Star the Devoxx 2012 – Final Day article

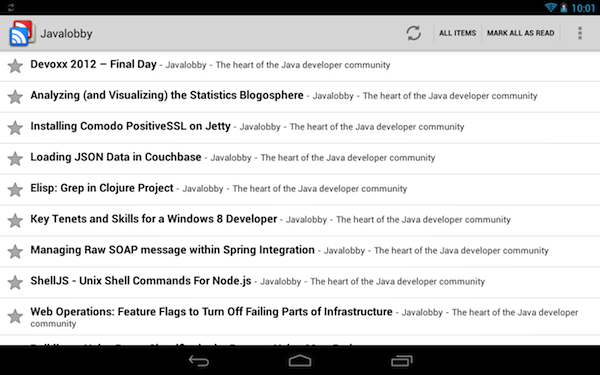click(15, 66)
